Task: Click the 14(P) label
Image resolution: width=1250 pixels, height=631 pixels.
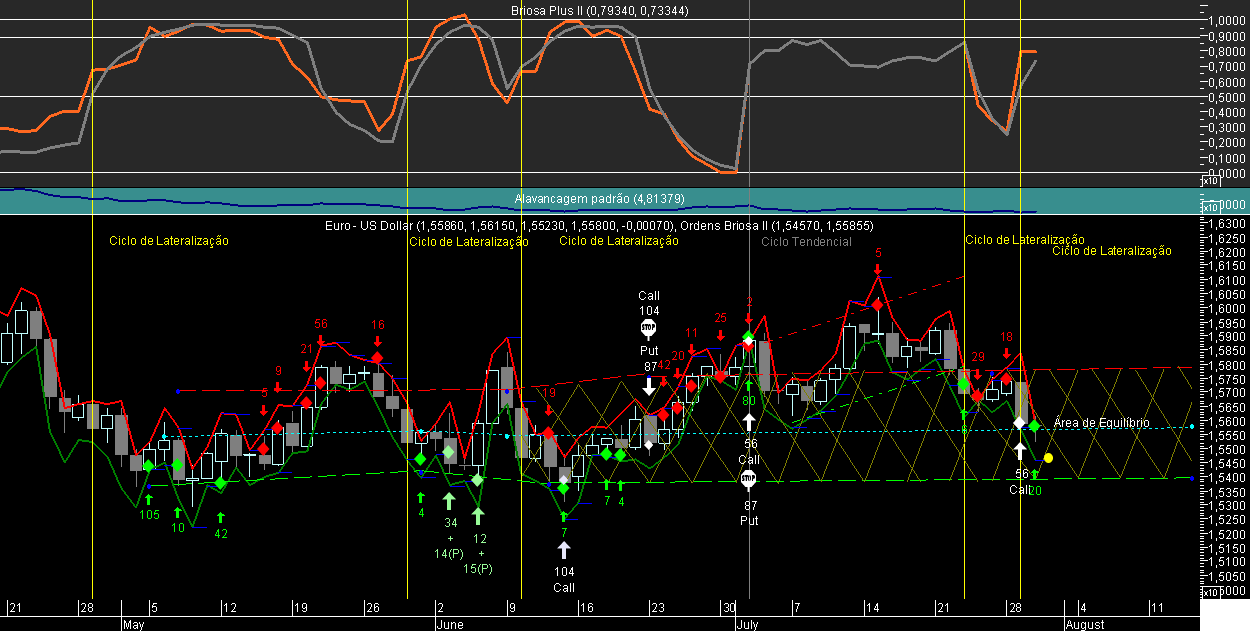Action: coord(449,554)
